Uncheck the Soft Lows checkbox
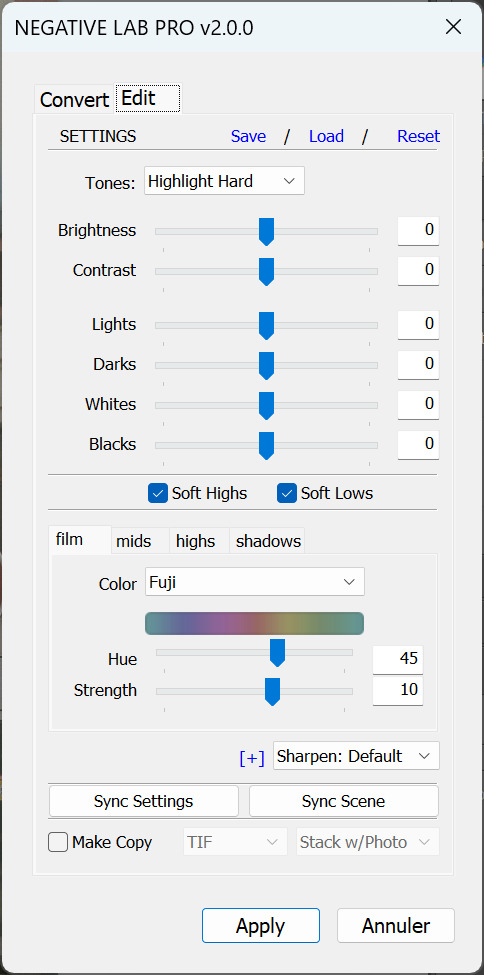The height and width of the screenshot is (975, 484). click(287, 493)
